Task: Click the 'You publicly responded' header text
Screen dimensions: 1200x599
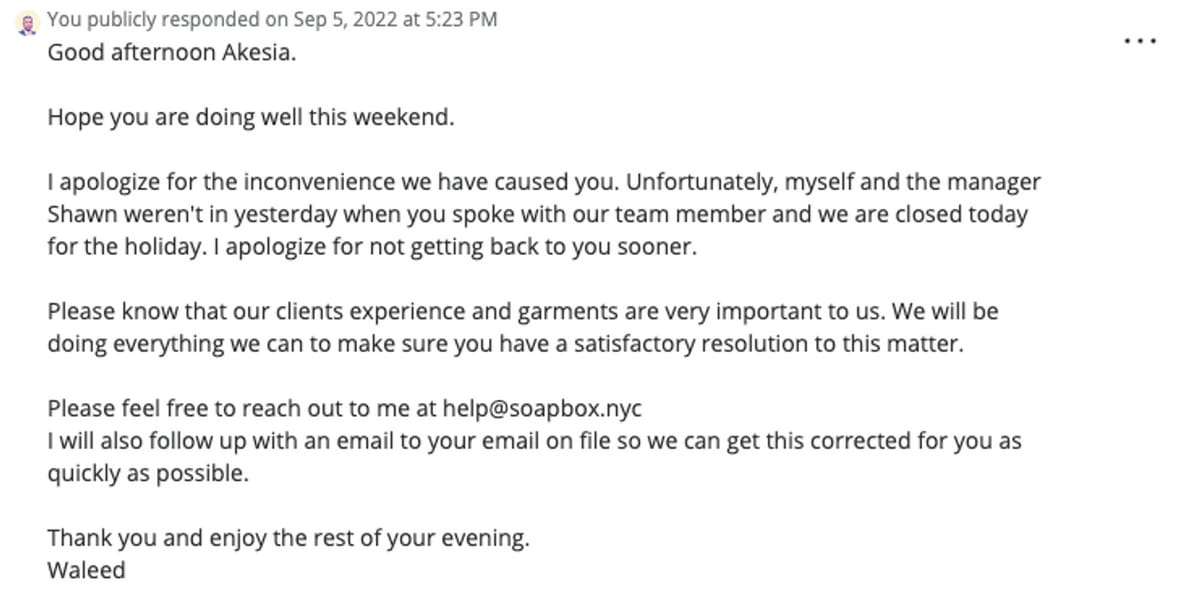Action: (166, 19)
